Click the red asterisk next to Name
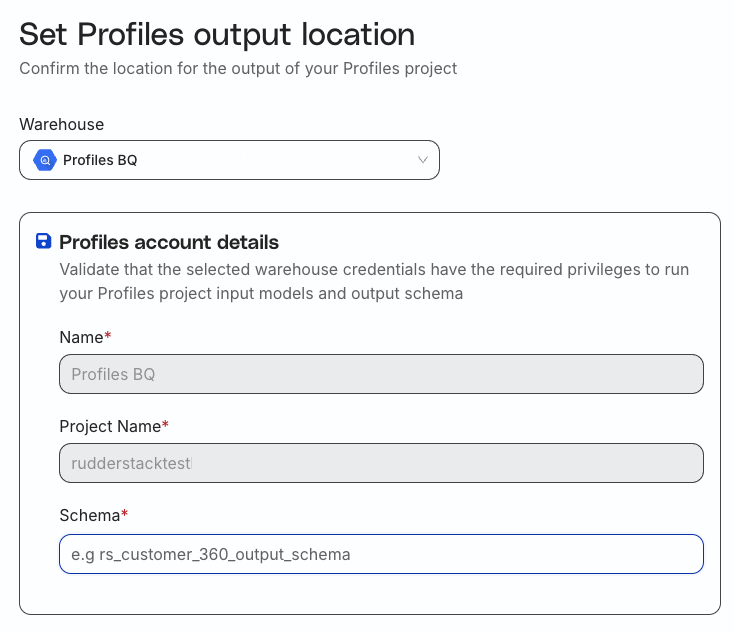Image resolution: width=734 pixels, height=632 pixels. click(108, 337)
